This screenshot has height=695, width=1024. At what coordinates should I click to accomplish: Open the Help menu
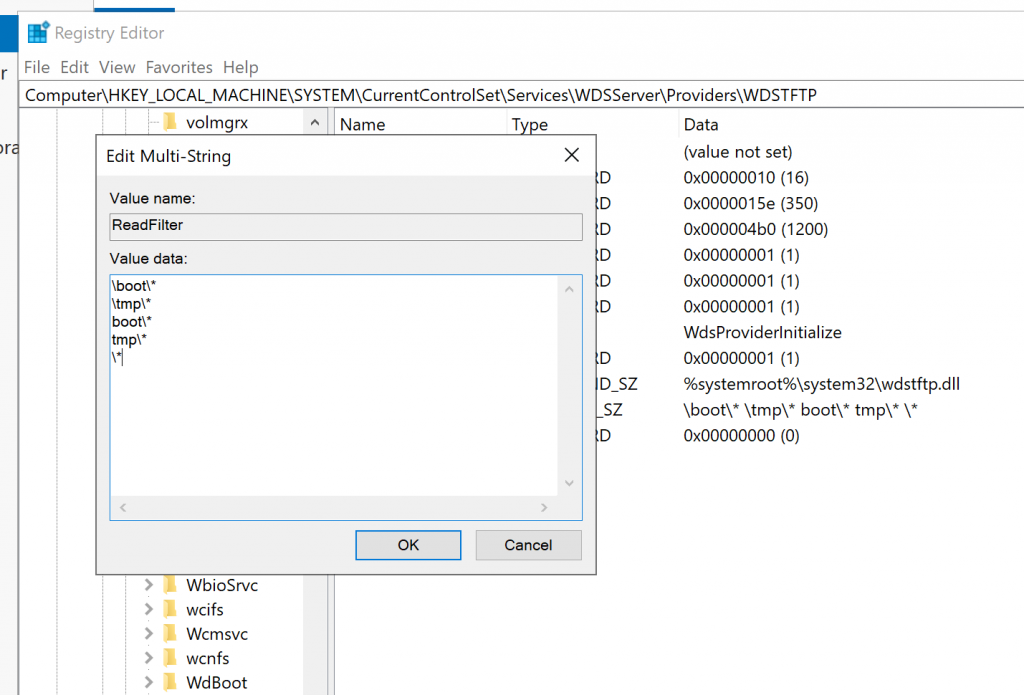tap(240, 67)
